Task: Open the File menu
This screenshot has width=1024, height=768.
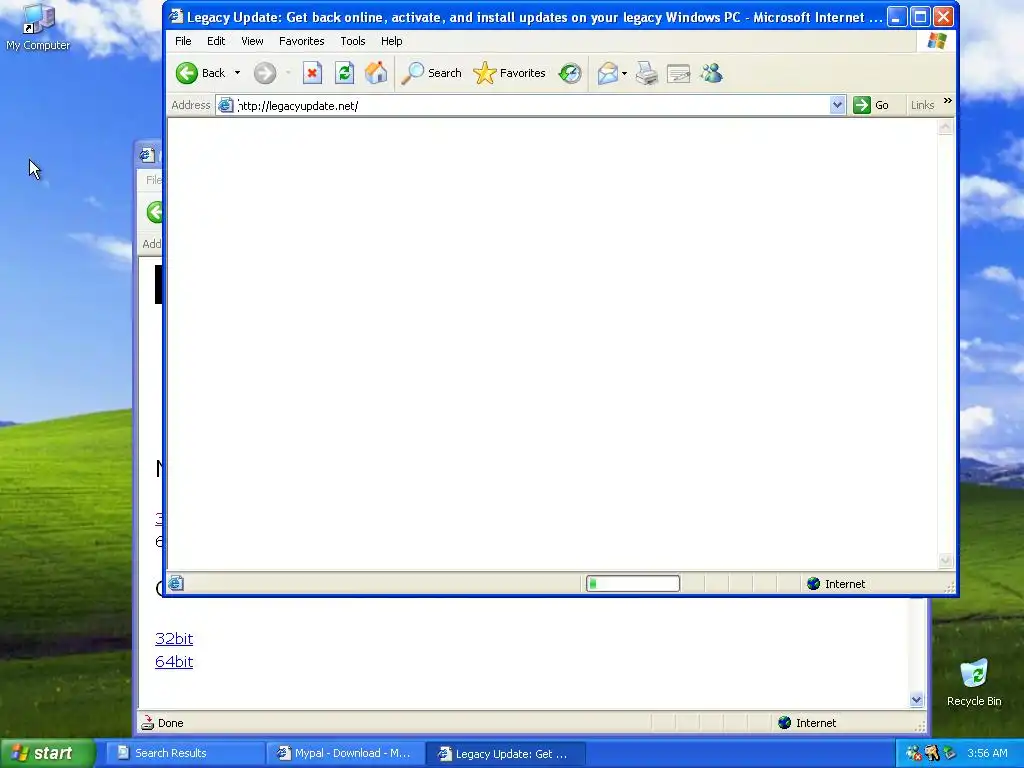Action: tap(183, 41)
